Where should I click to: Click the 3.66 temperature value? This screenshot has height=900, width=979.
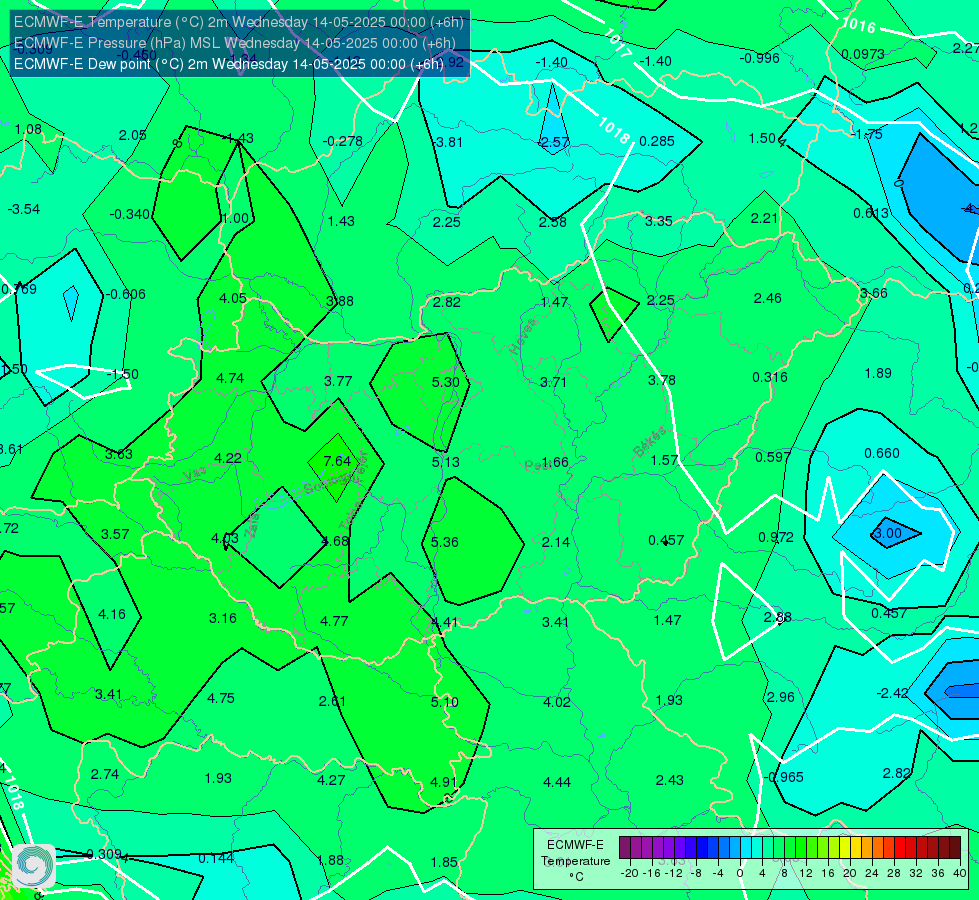873,294
